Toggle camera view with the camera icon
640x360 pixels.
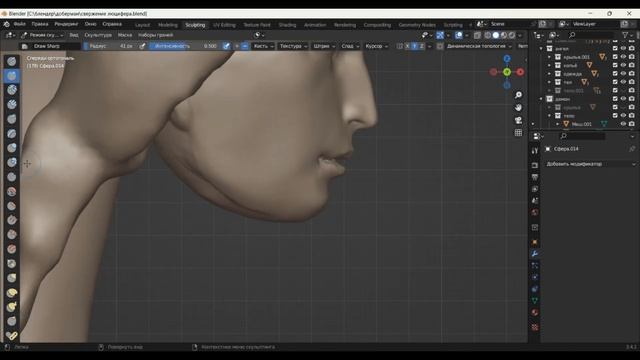click(518, 120)
